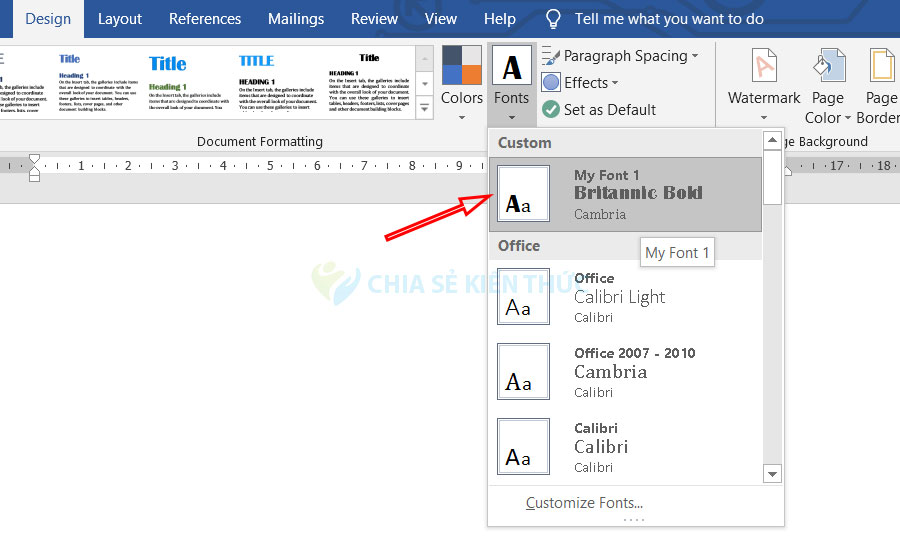
Task: Apply the large blue Title style set
Action: [x=187, y=83]
